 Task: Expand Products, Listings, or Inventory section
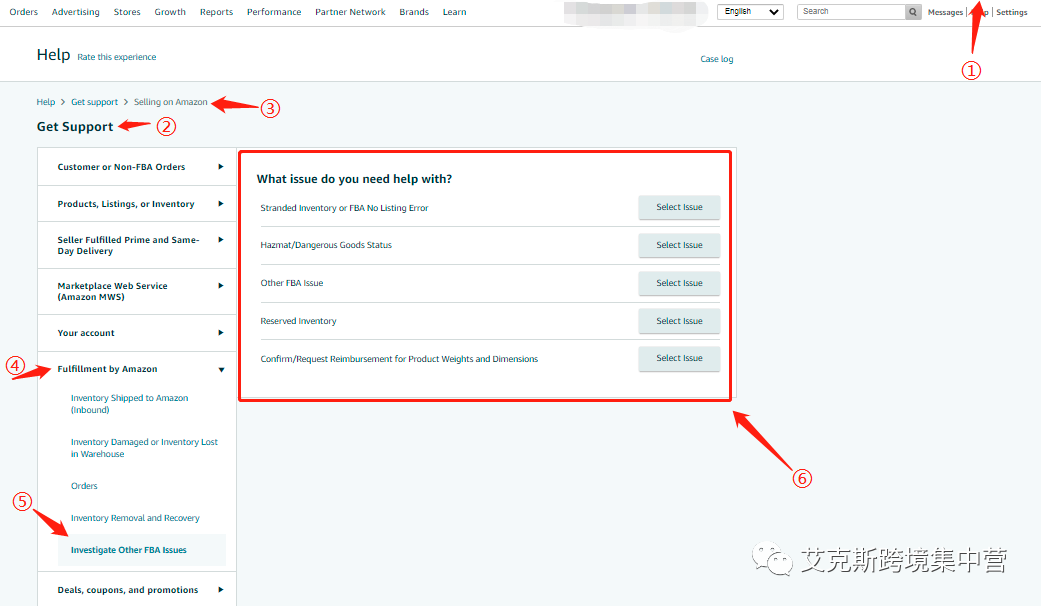[136, 204]
